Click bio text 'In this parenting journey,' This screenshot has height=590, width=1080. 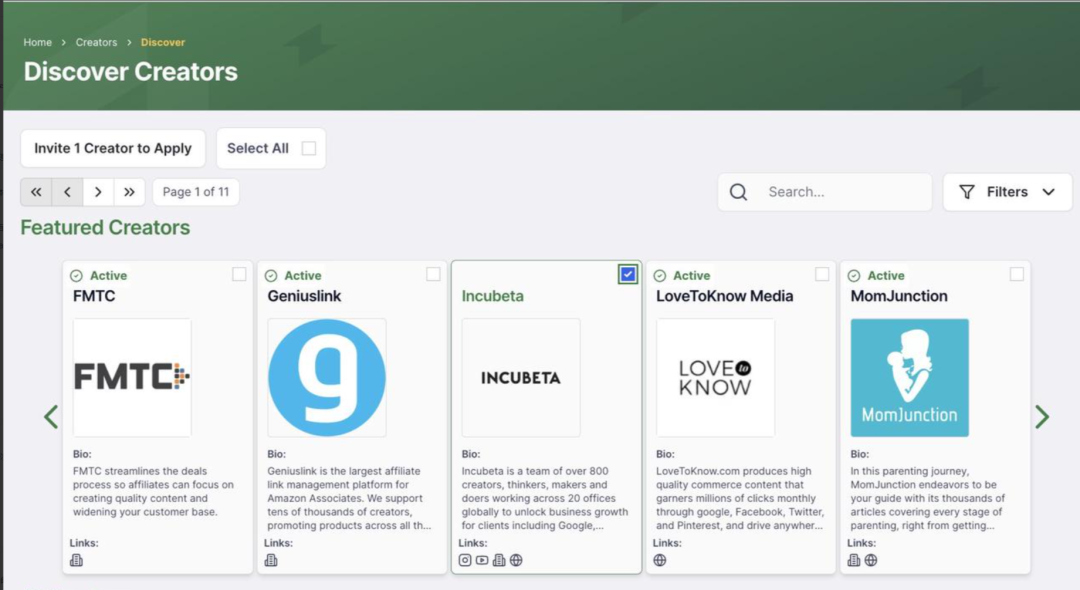909,471
